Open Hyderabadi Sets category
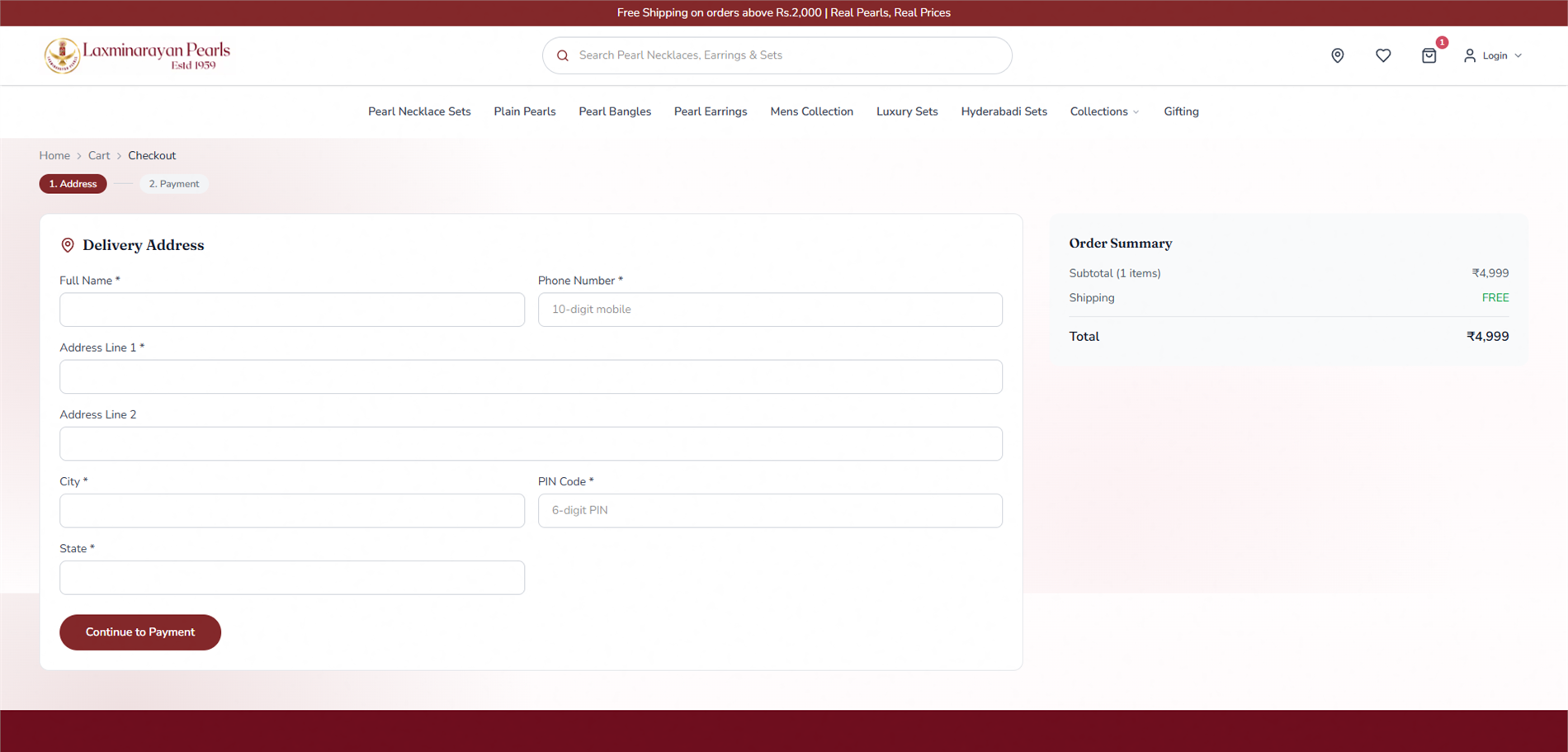The height and width of the screenshot is (752, 1568). click(1004, 111)
